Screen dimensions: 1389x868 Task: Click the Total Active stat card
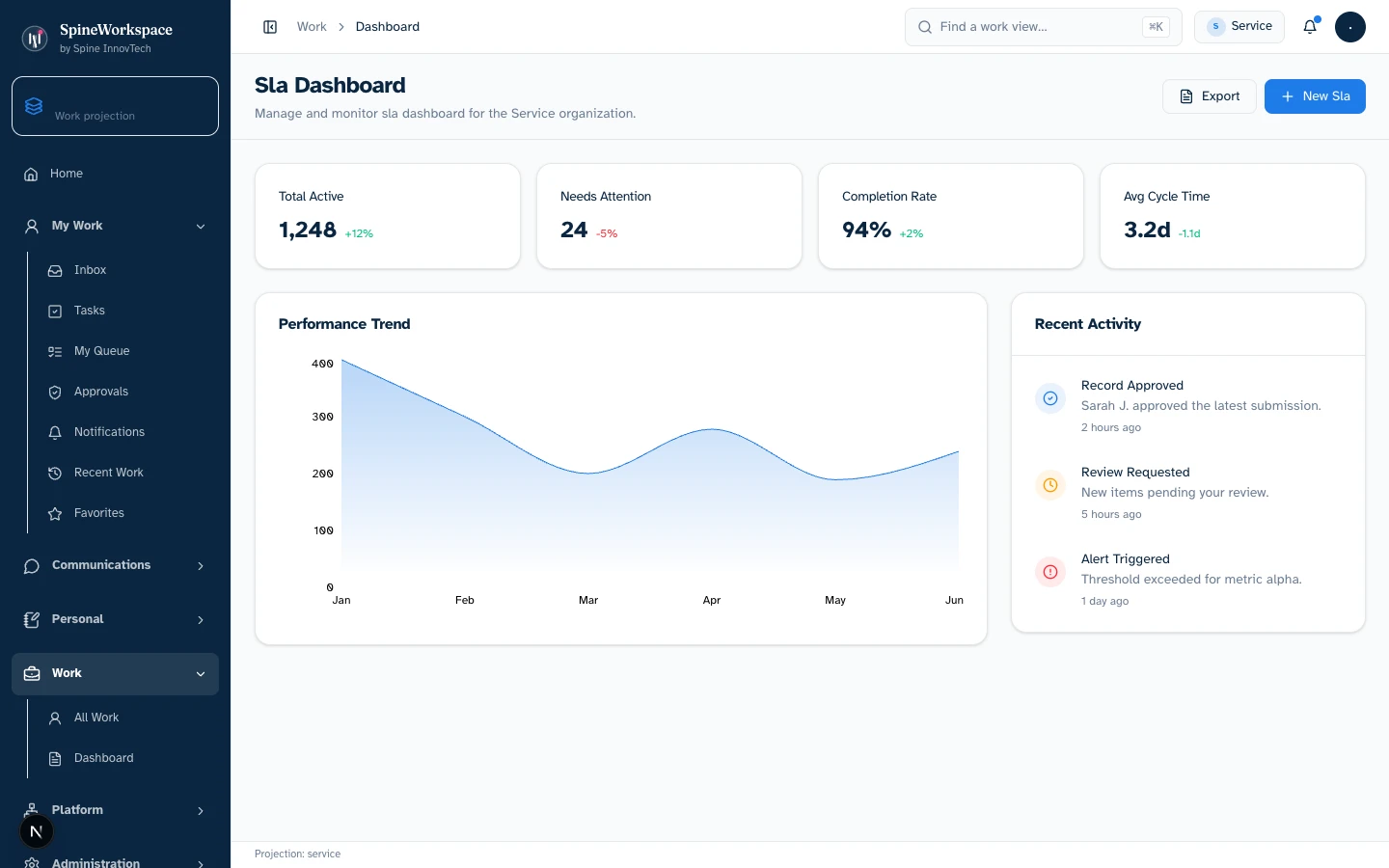(388, 216)
